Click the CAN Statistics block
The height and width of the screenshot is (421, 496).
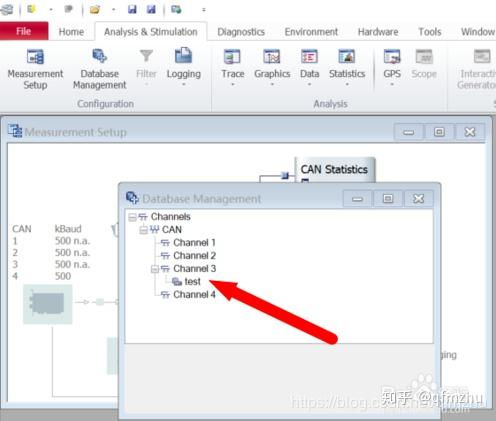coord(335,170)
